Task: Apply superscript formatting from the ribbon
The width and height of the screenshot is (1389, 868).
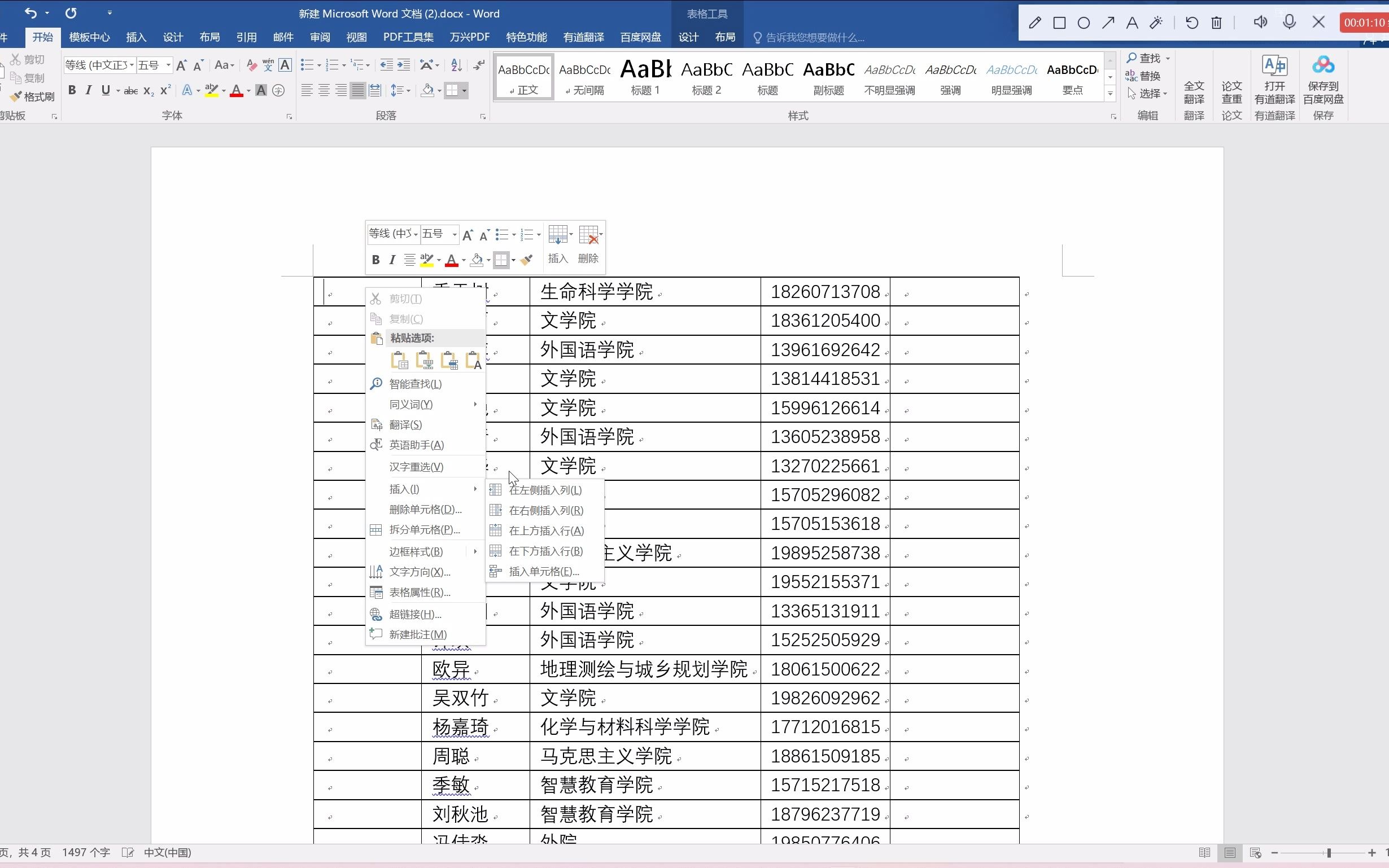Action: (x=165, y=90)
